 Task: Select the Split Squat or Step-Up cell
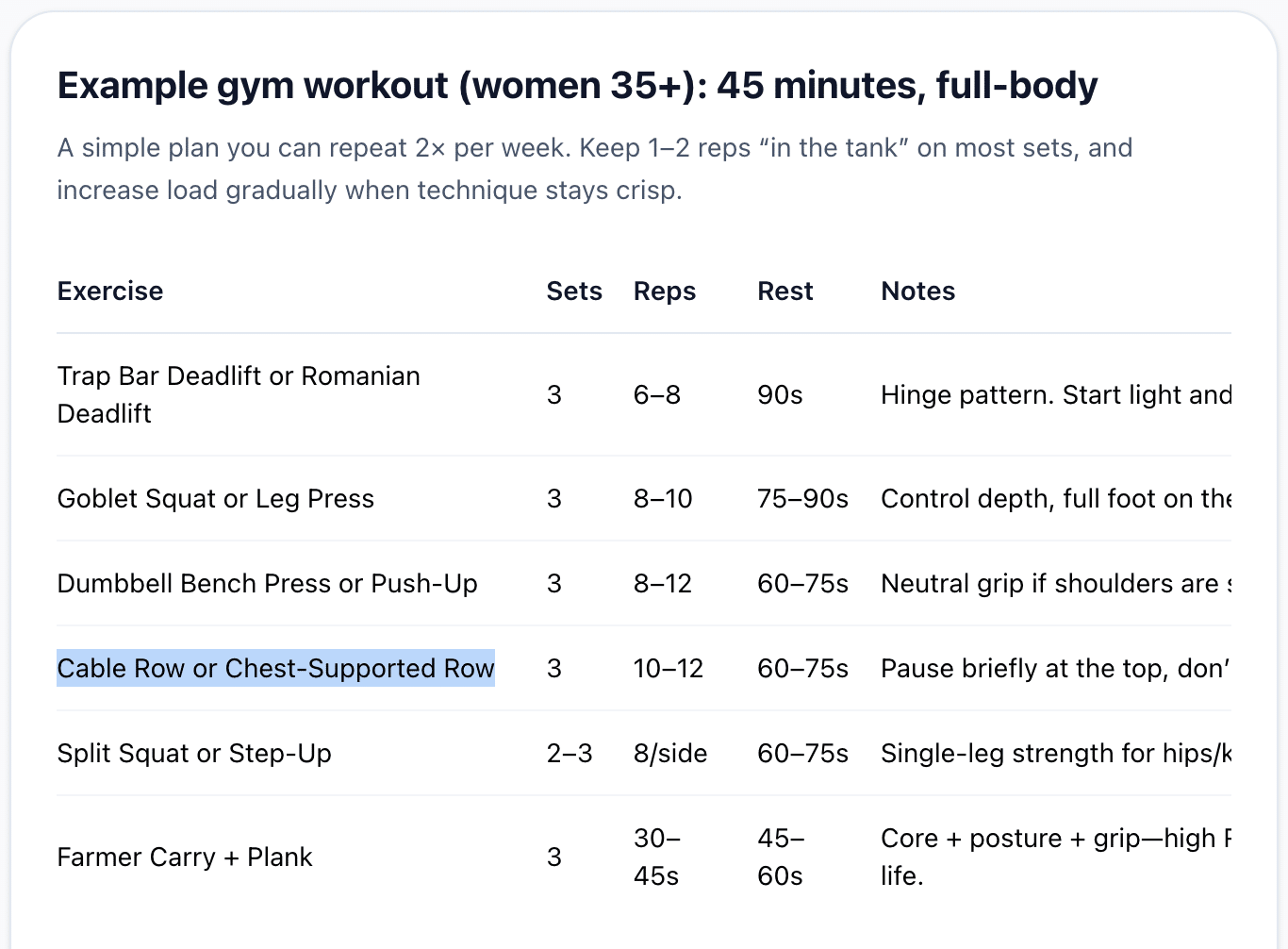click(x=194, y=753)
